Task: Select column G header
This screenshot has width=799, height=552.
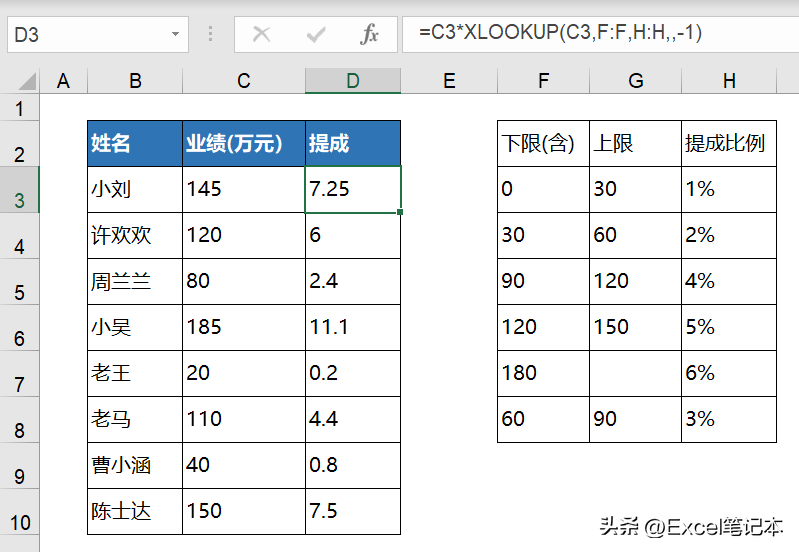Action: [x=635, y=81]
